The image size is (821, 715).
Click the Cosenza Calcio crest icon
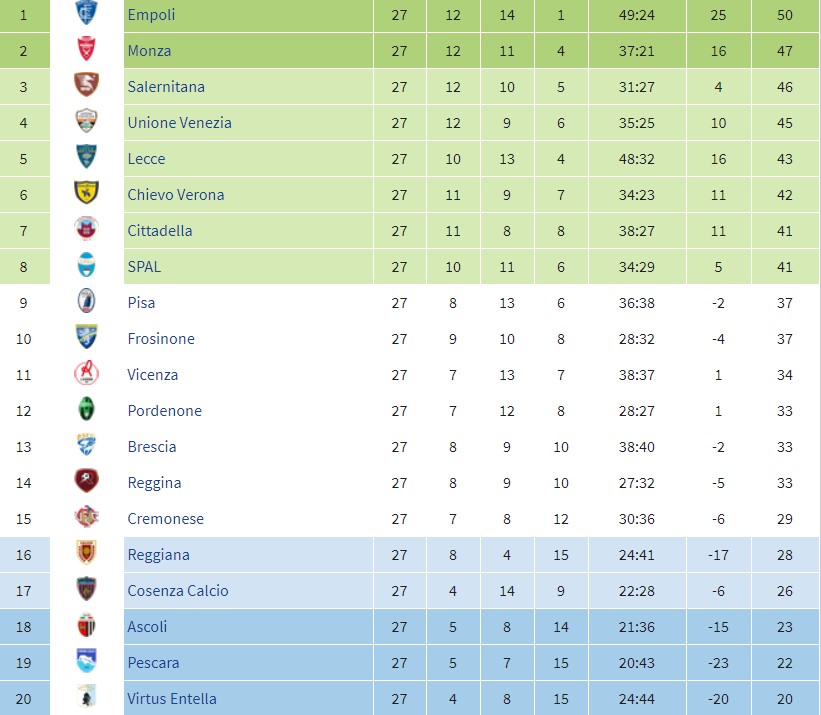(x=86, y=591)
